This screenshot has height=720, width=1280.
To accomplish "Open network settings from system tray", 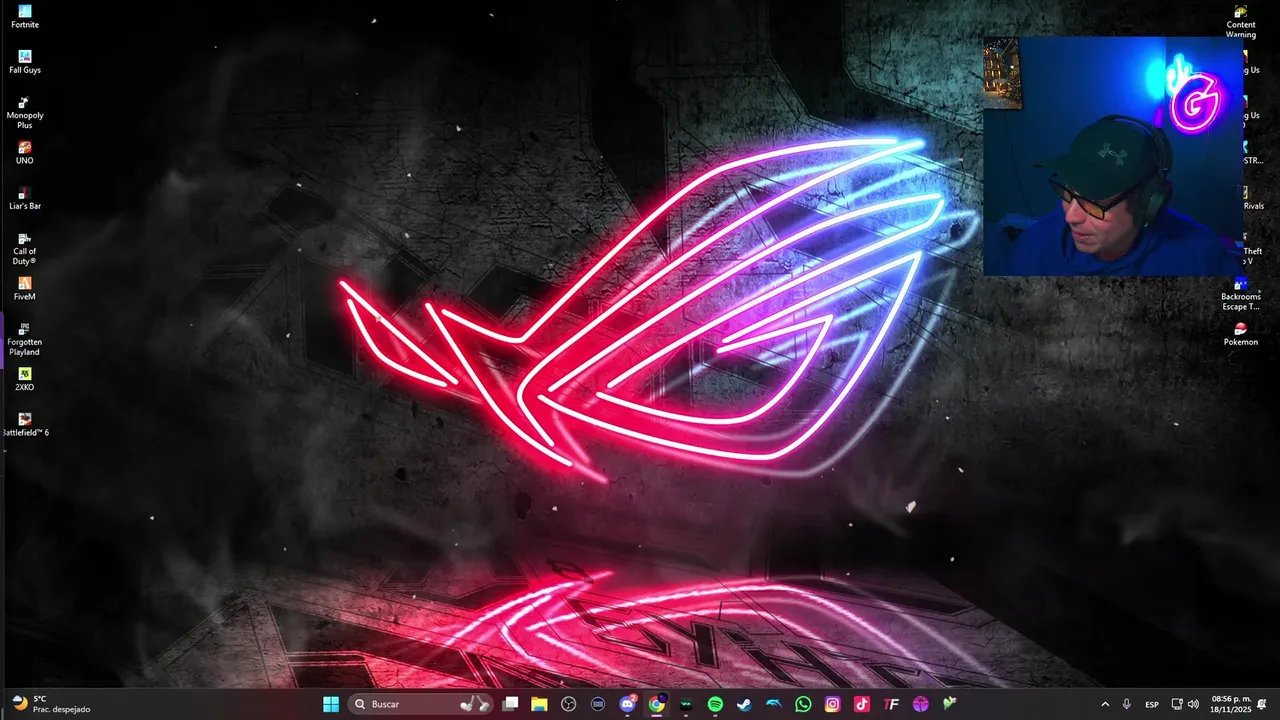I will pos(1177,704).
